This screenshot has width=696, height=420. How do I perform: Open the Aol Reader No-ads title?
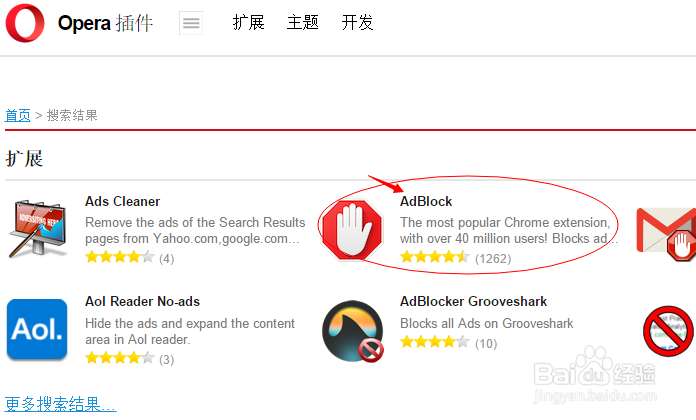tap(144, 301)
